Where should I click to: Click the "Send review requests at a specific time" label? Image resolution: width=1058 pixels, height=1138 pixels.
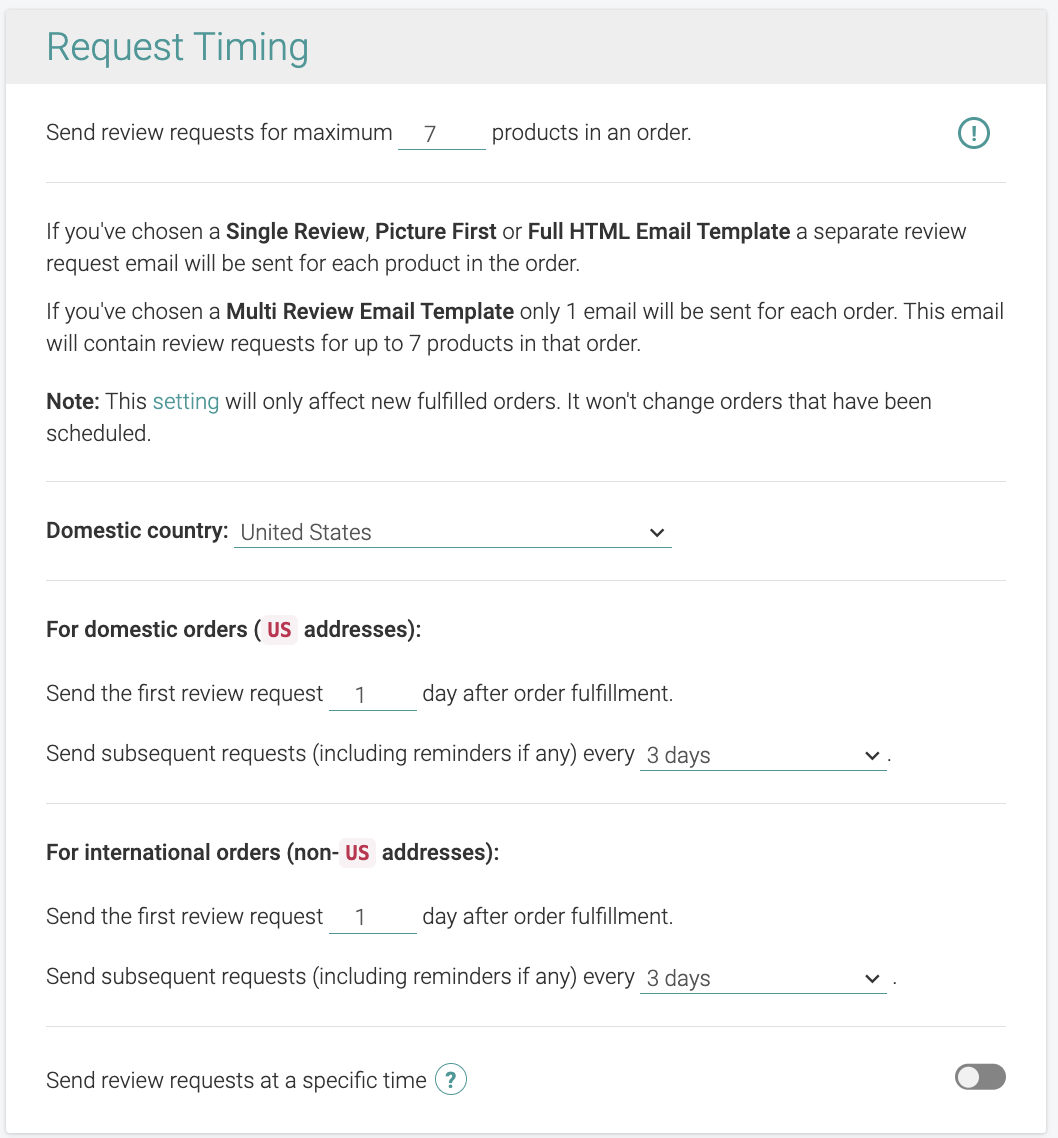pyautogui.click(x=236, y=1081)
